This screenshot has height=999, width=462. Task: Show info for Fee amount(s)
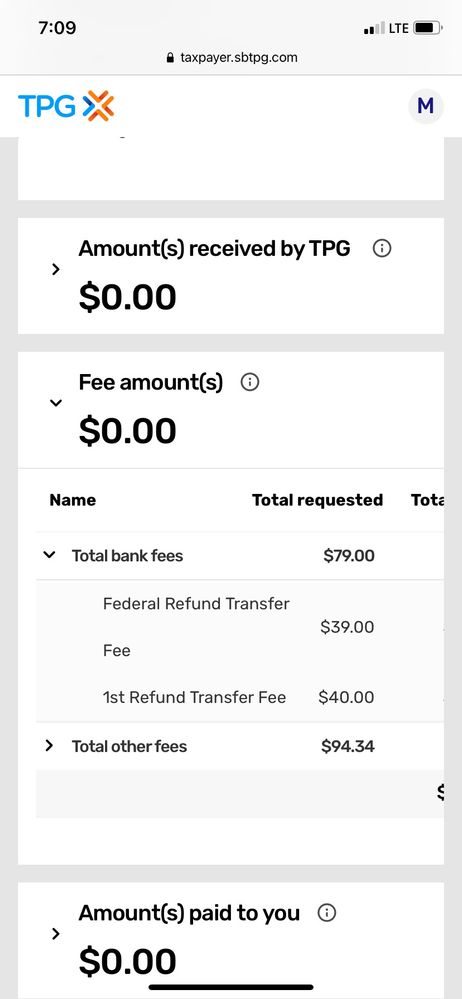click(250, 382)
